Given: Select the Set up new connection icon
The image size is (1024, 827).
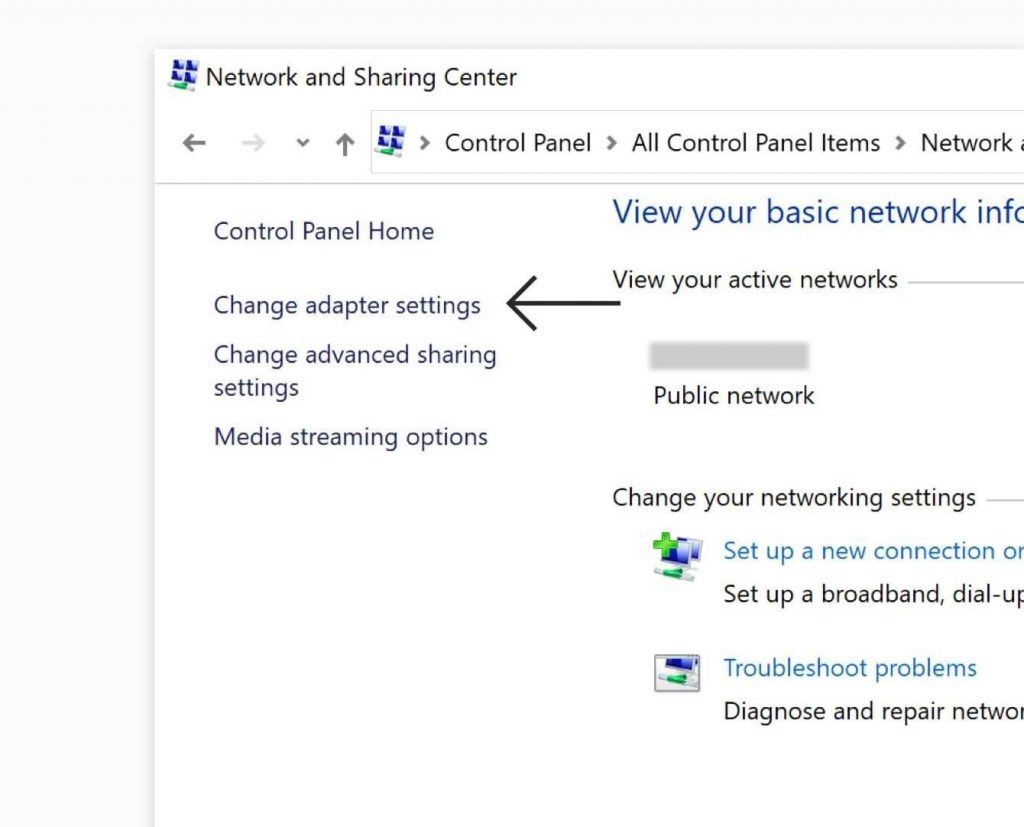Looking at the screenshot, I should tap(678, 556).
